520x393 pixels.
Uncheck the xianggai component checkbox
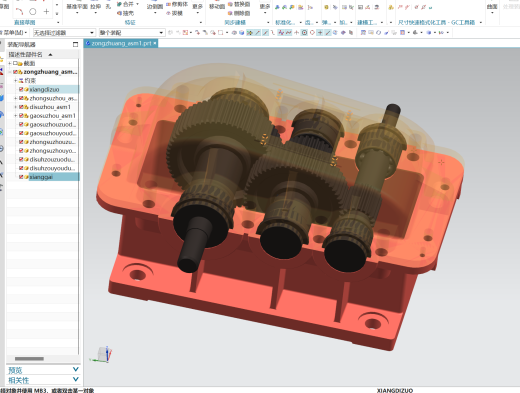(21, 177)
